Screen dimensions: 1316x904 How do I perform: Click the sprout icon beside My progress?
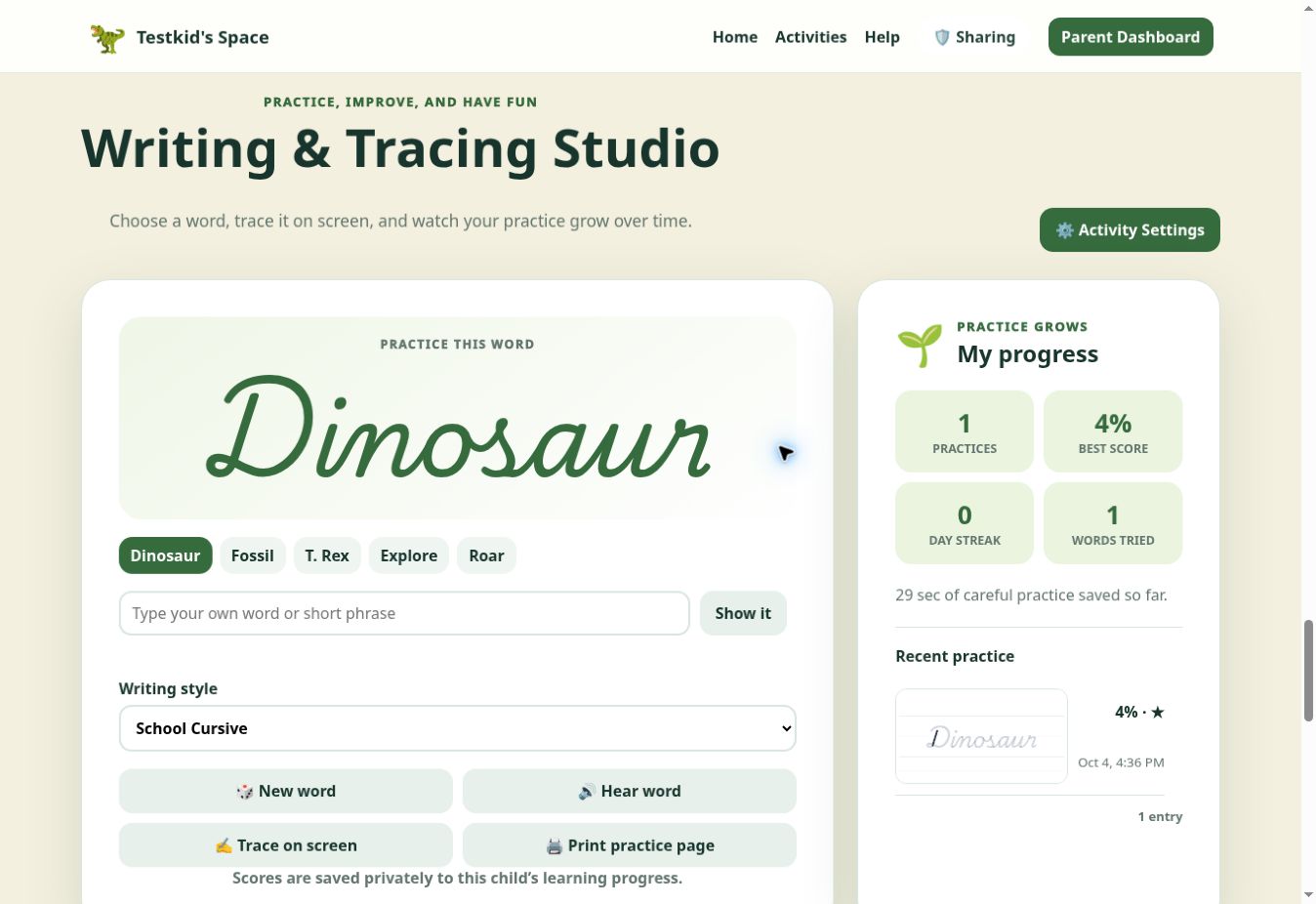[x=920, y=346]
